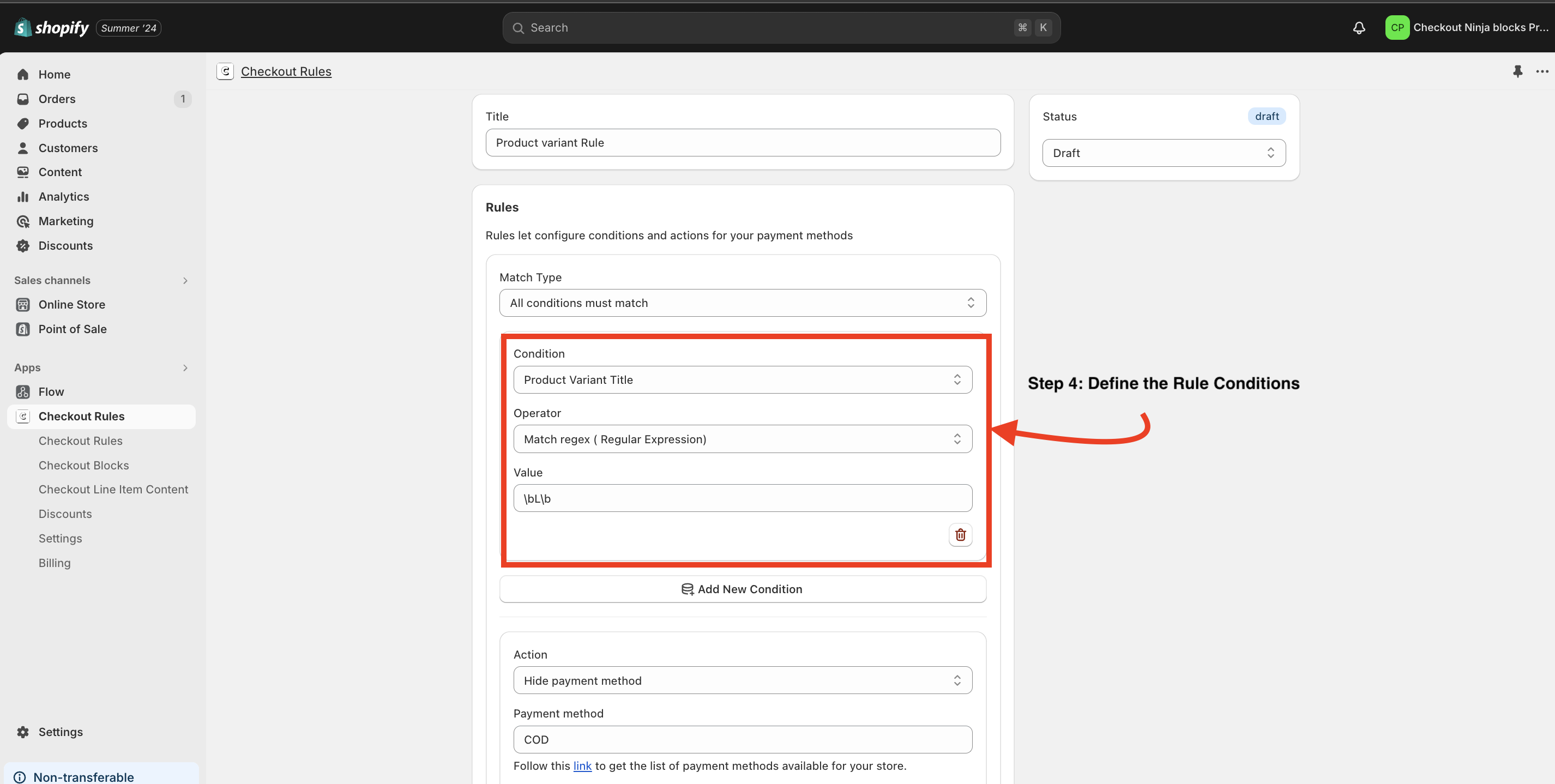Pin the Checkout Rules app
Viewport: 1555px width, 784px height.
pos(1517,71)
